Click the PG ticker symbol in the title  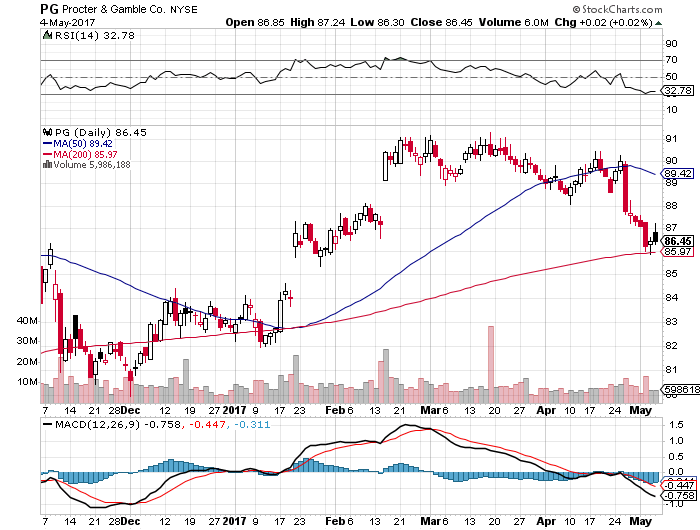click(49, 9)
